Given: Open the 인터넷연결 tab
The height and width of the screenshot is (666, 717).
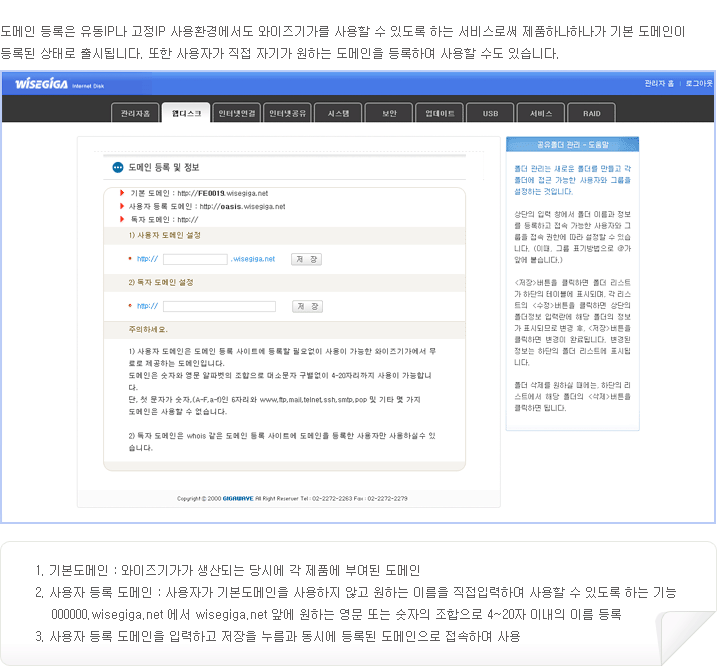Looking at the screenshot, I should point(237,113).
